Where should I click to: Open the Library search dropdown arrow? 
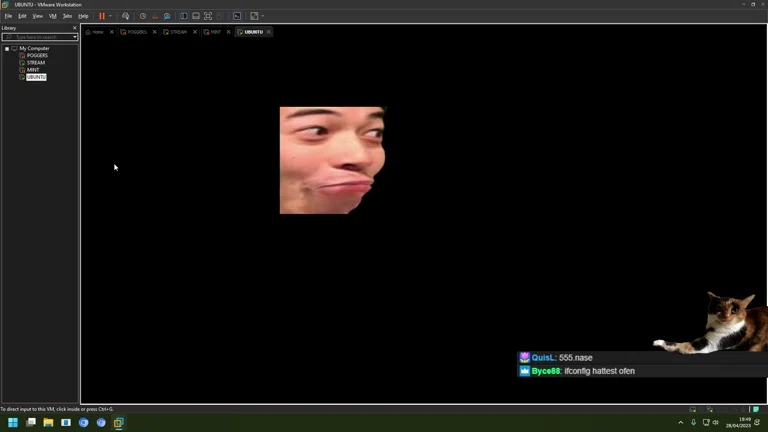74,37
